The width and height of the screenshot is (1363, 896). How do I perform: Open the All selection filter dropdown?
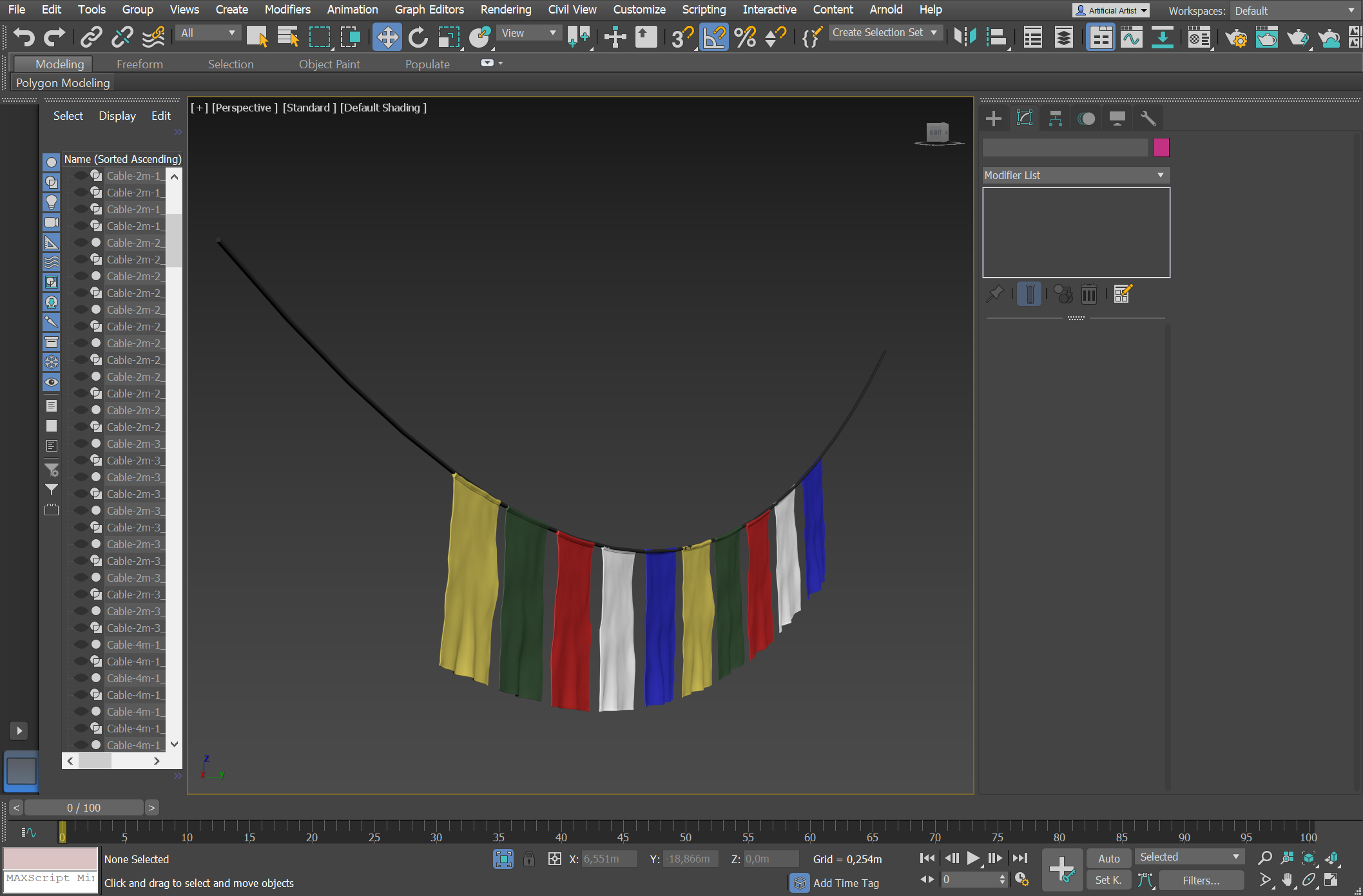tap(208, 33)
